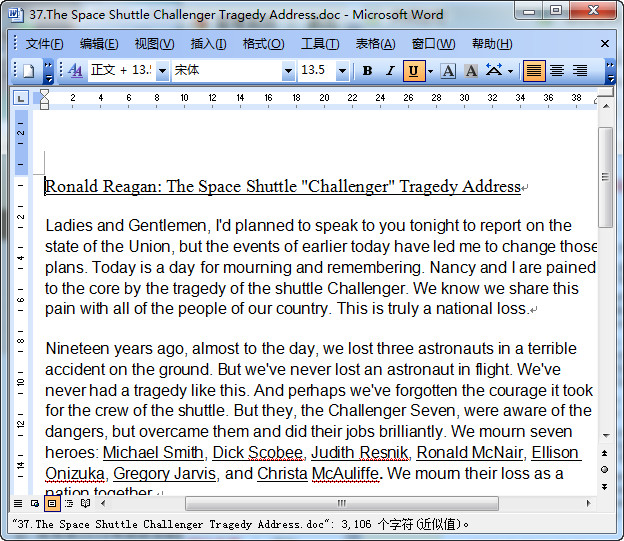Open the 编辑(E) menu
The width and height of the screenshot is (624, 541).
(x=99, y=44)
